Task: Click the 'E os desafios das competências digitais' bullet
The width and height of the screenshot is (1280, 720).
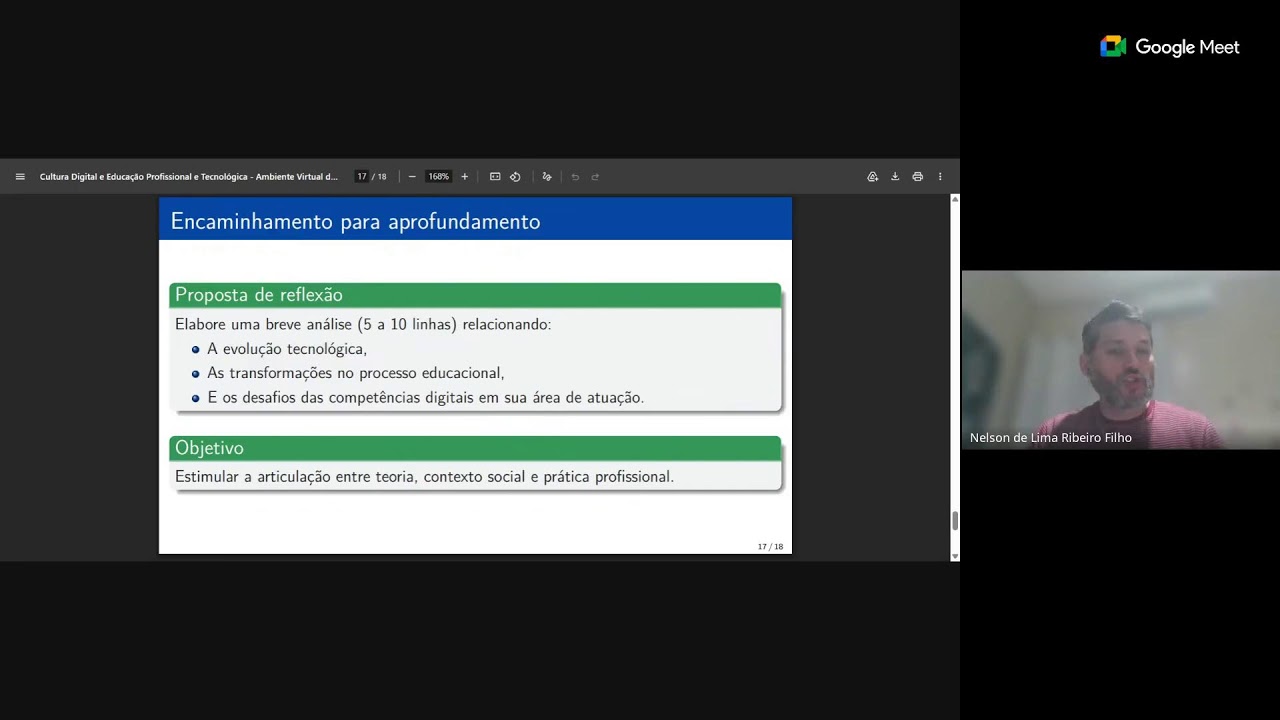Action: (425, 398)
